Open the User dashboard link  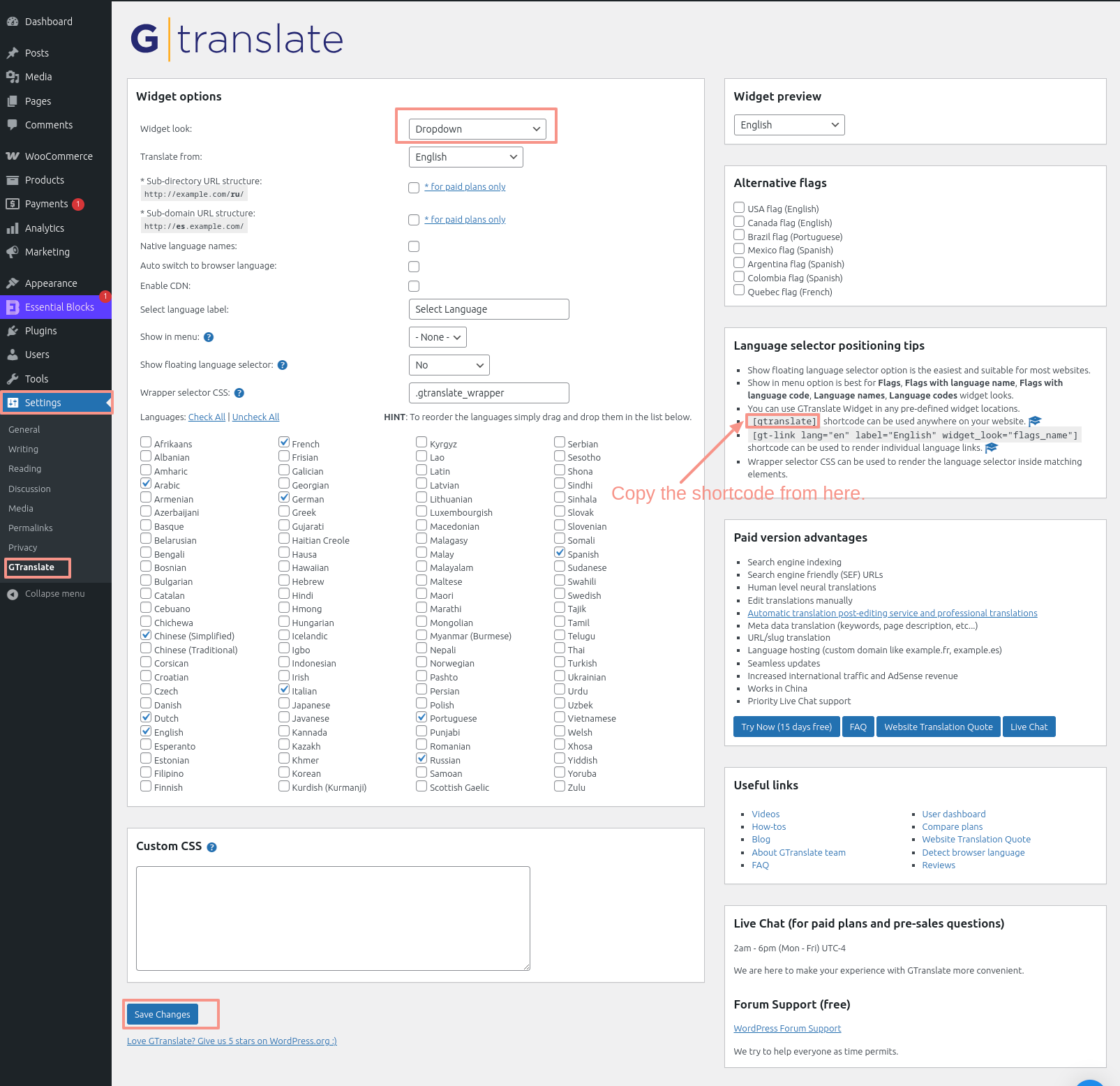coord(954,814)
